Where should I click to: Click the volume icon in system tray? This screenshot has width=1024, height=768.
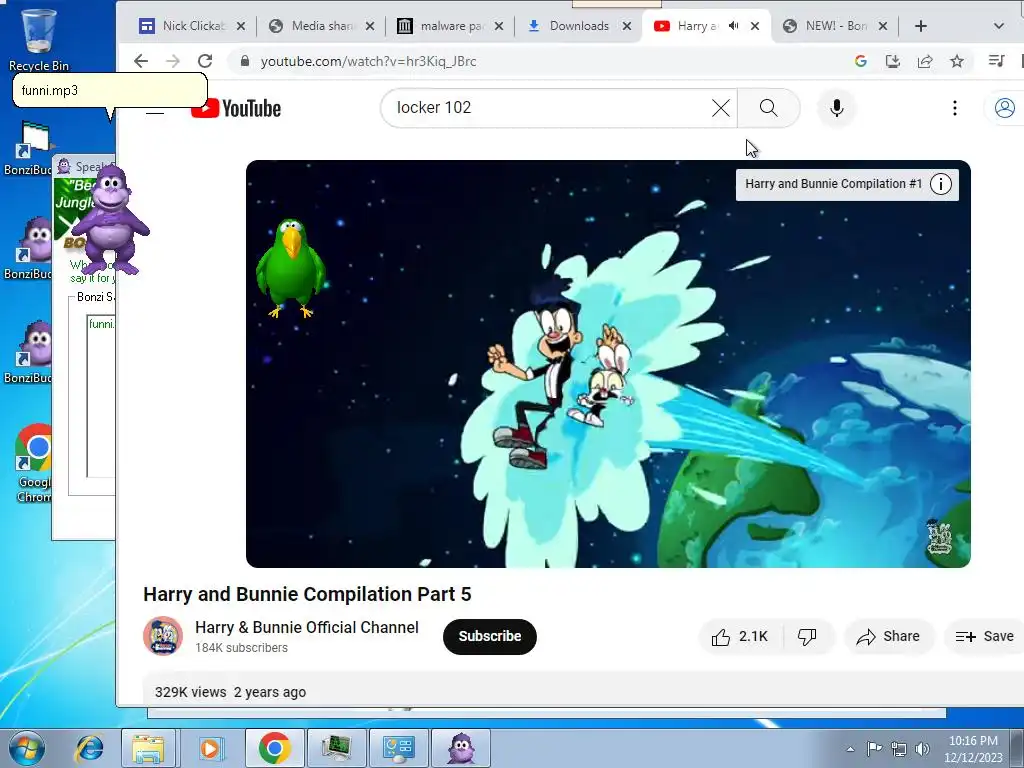click(x=922, y=749)
